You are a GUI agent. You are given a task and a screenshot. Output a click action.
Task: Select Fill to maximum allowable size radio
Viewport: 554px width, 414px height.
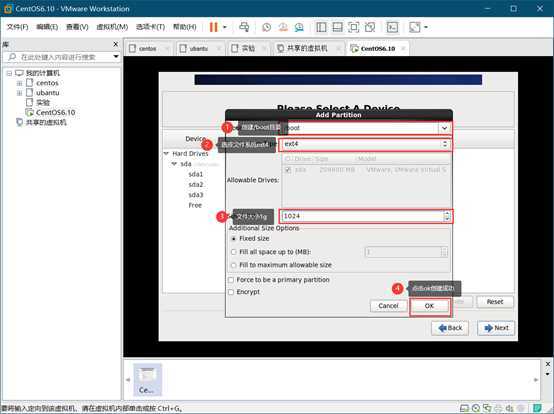coord(234,265)
